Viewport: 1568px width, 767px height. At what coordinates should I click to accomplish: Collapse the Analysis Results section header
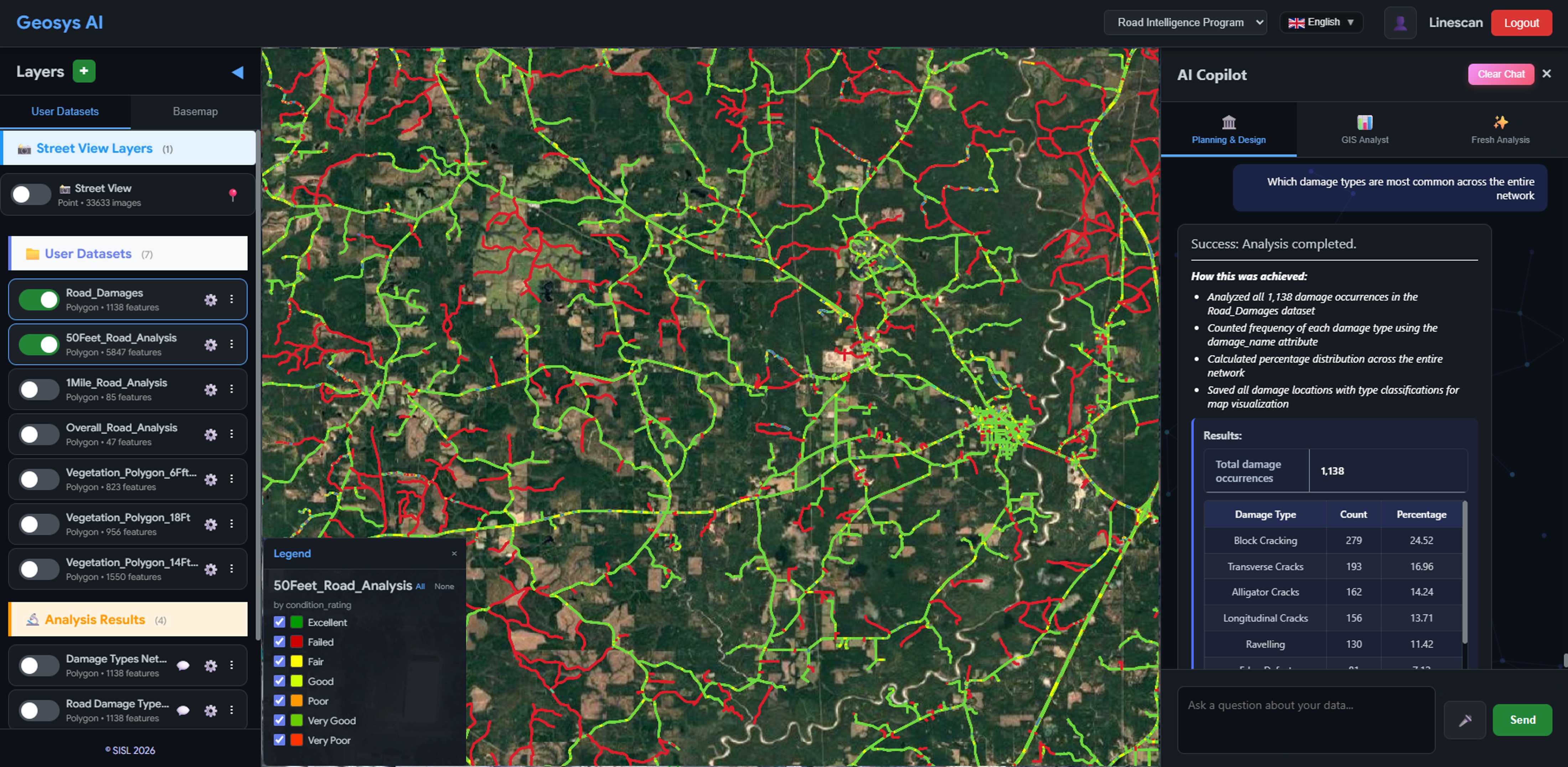128,619
